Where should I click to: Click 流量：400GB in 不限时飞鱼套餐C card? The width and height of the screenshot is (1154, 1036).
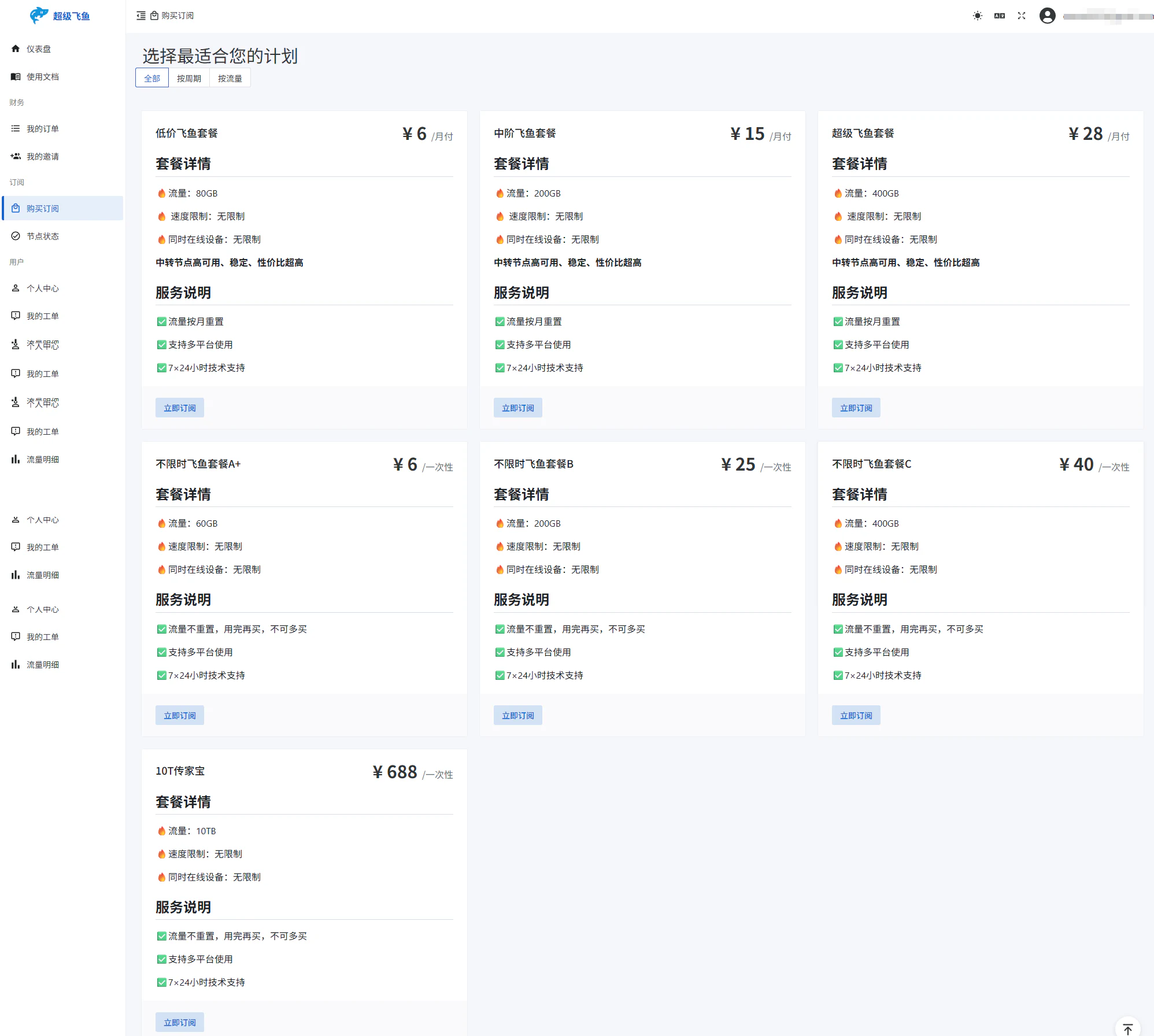click(x=866, y=524)
